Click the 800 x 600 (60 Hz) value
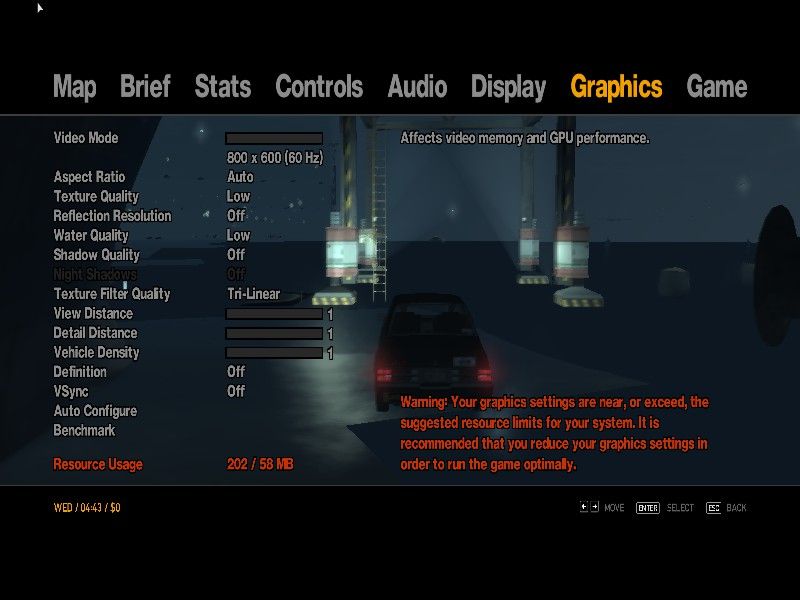 coord(275,158)
